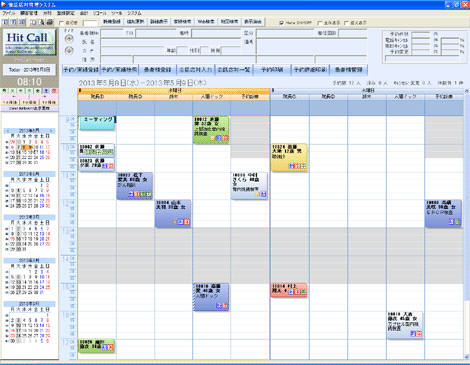This screenshot has width=470, height=365.
Task: Select the cyan ミーティング appointment block
Action: pyautogui.click(x=97, y=123)
